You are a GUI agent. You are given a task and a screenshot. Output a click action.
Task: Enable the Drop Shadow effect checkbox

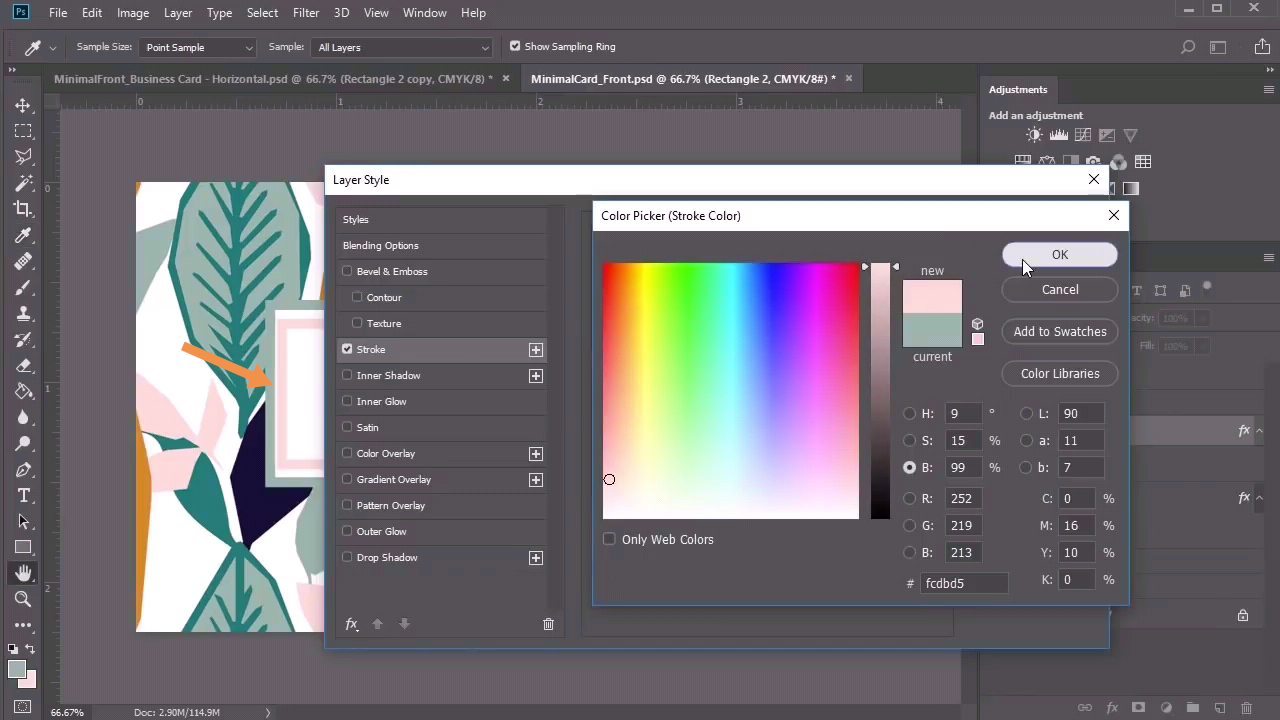coord(347,557)
